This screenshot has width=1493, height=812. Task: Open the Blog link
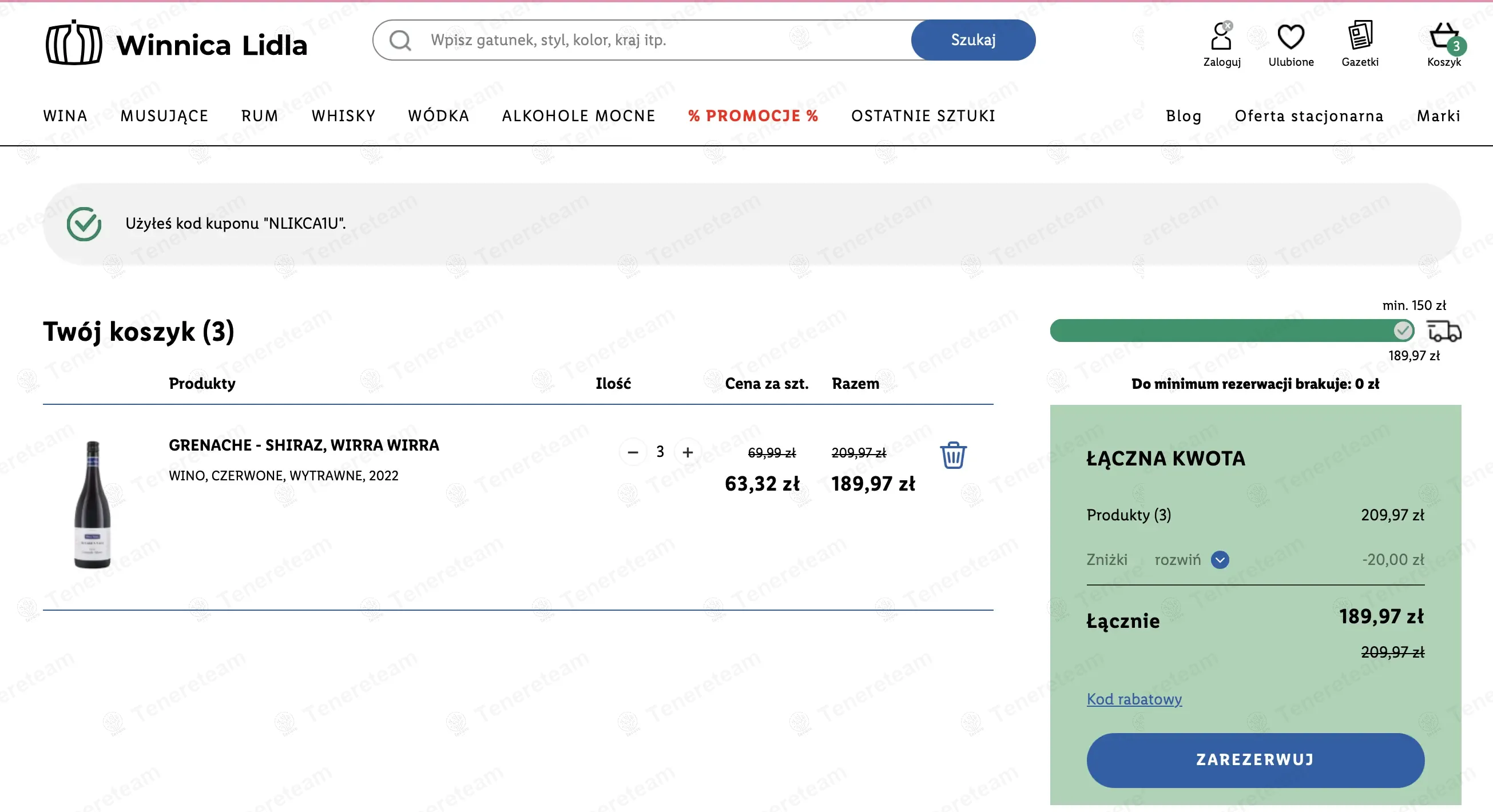point(1184,116)
